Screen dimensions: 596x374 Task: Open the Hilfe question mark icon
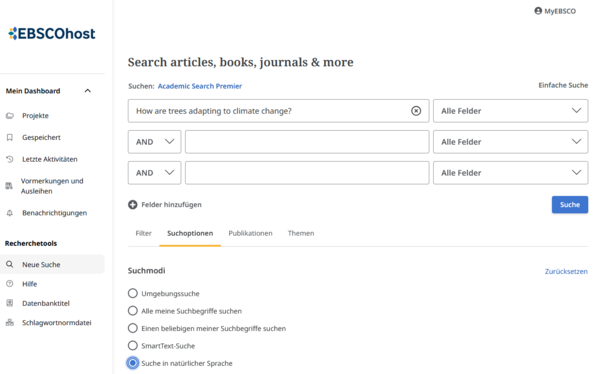(10, 284)
